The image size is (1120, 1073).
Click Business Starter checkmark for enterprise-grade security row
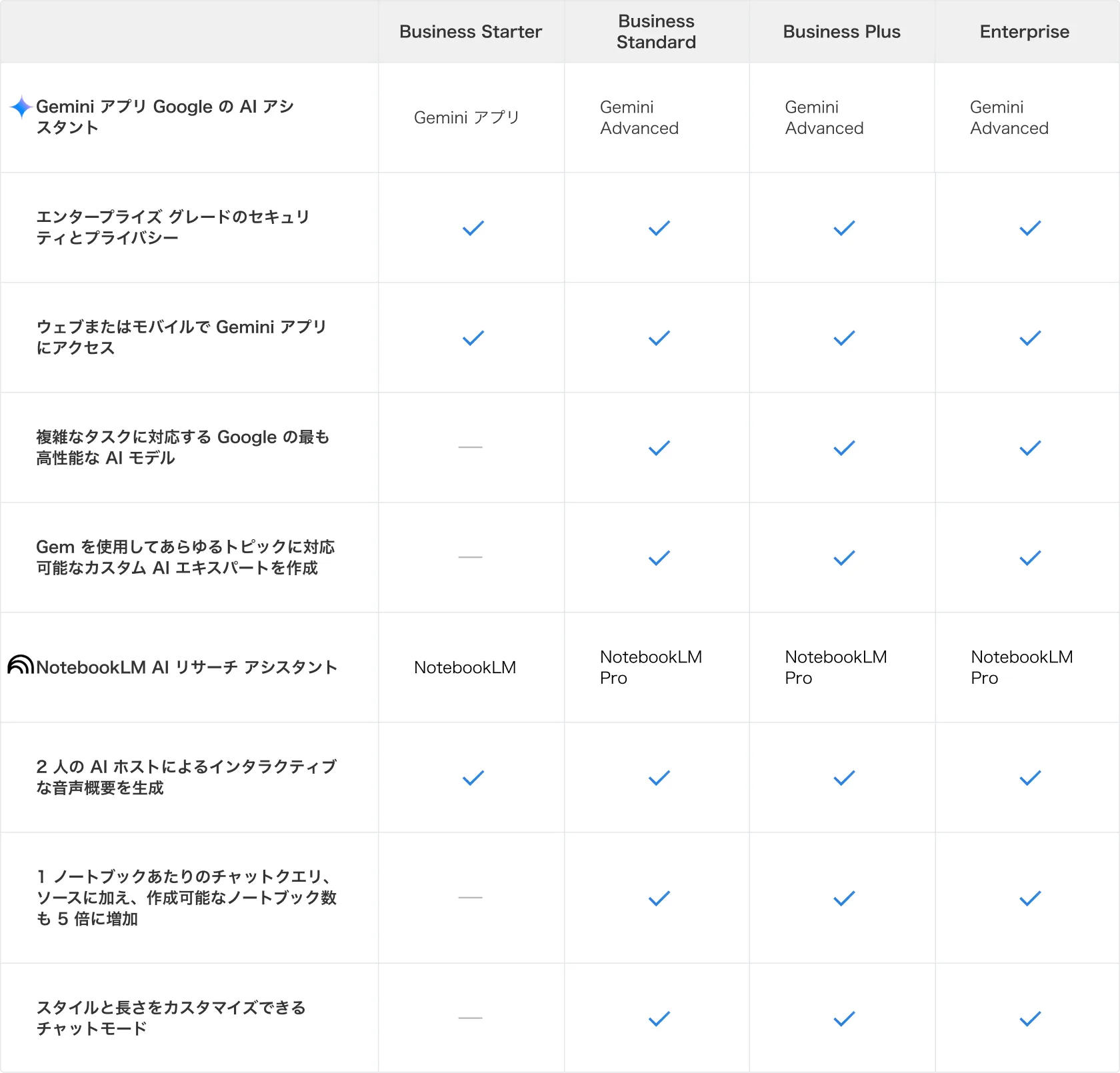point(473,229)
